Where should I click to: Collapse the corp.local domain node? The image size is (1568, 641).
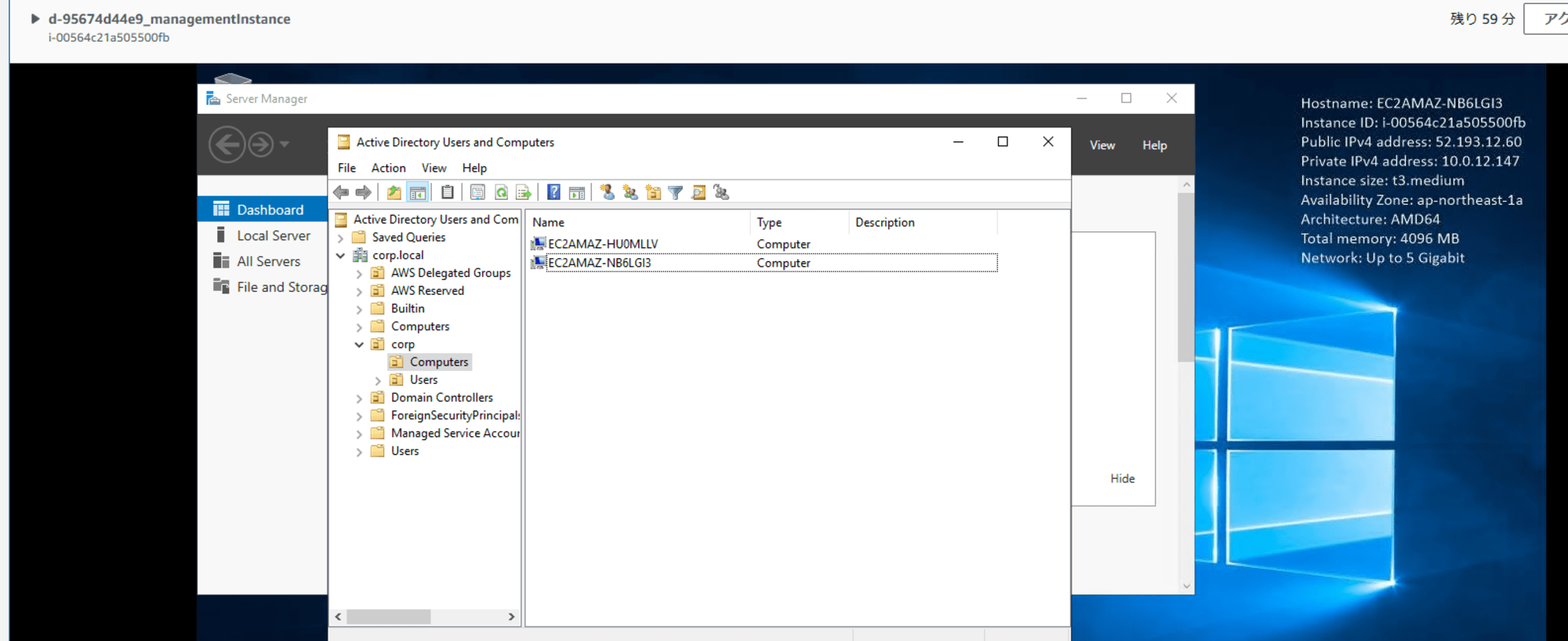pyautogui.click(x=340, y=255)
